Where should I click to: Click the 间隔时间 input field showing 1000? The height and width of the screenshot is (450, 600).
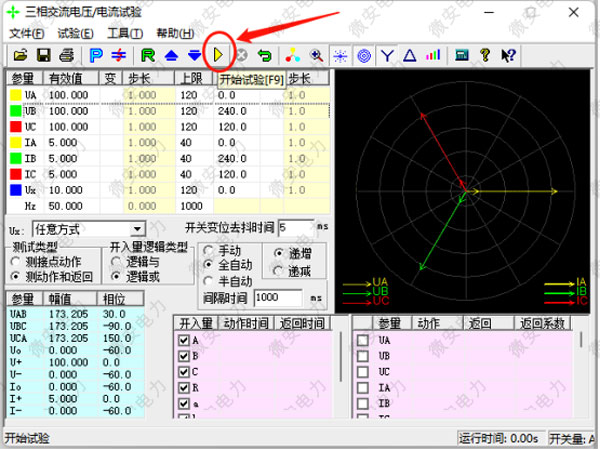(x=279, y=298)
